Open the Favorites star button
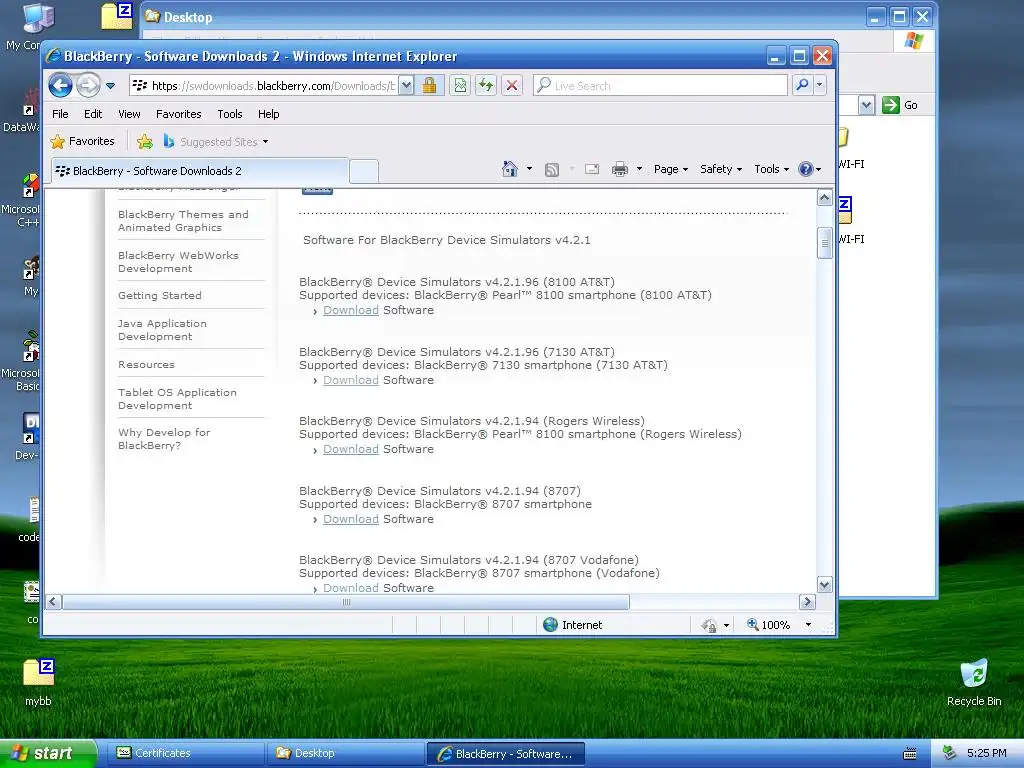The image size is (1024, 768). click(83, 142)
